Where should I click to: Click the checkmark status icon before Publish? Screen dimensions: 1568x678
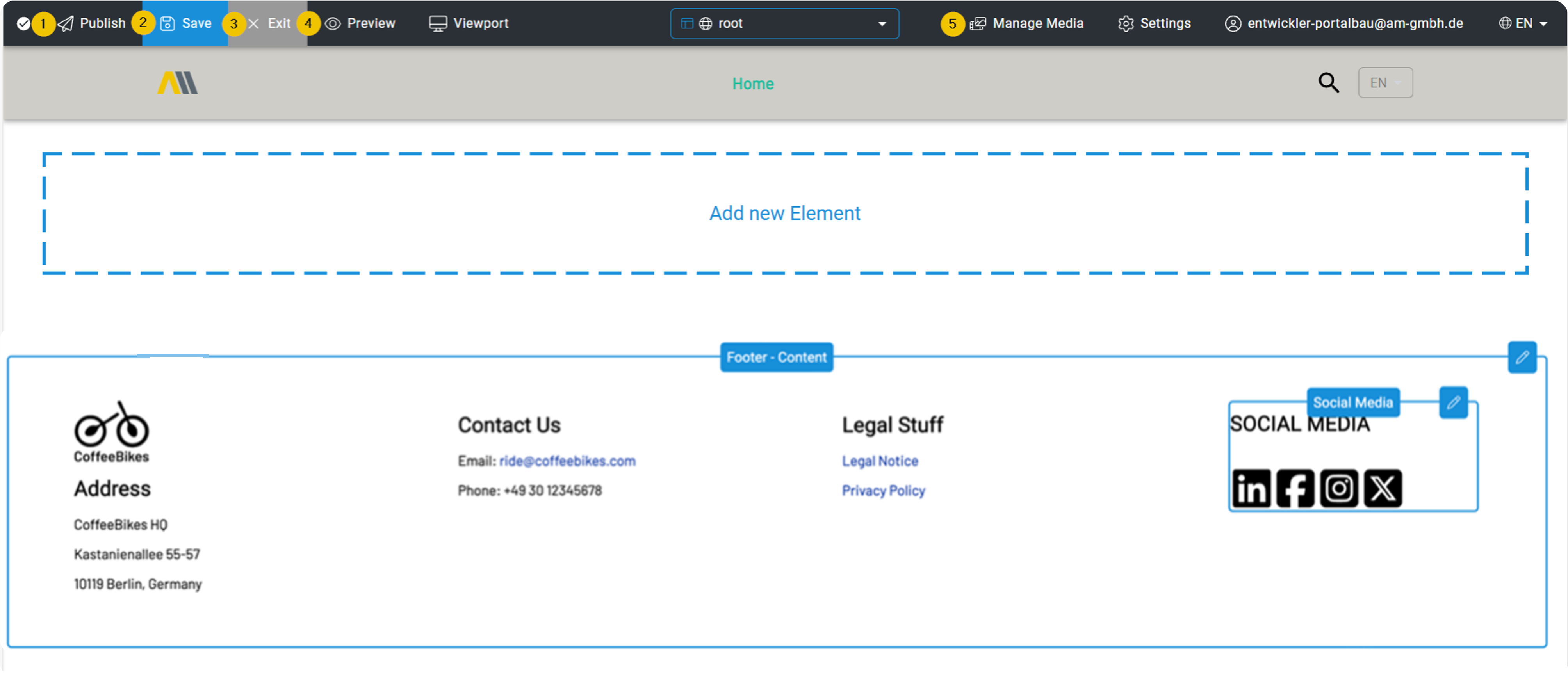23,24
